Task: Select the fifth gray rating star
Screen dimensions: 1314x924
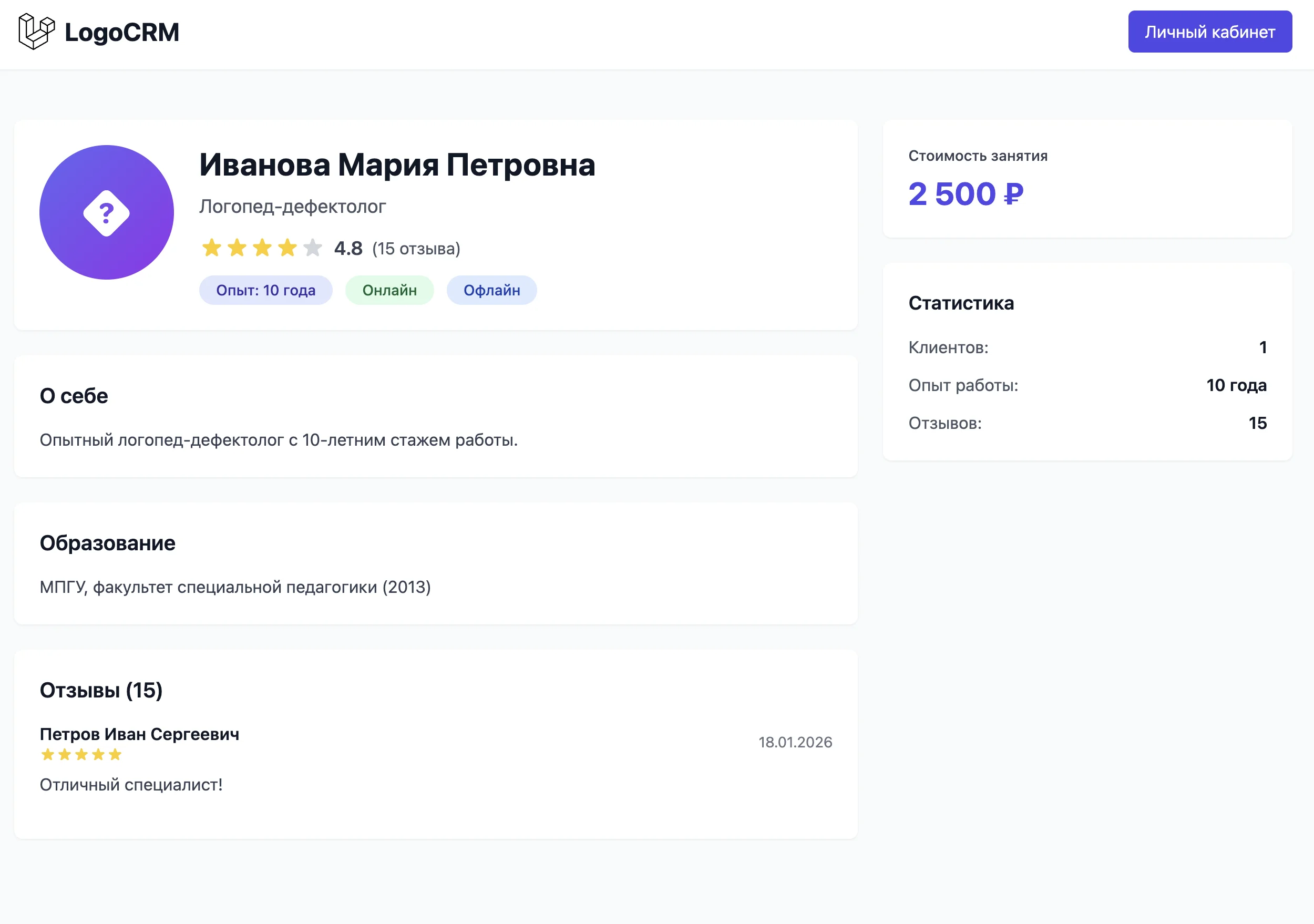Action: pos(313,248)
